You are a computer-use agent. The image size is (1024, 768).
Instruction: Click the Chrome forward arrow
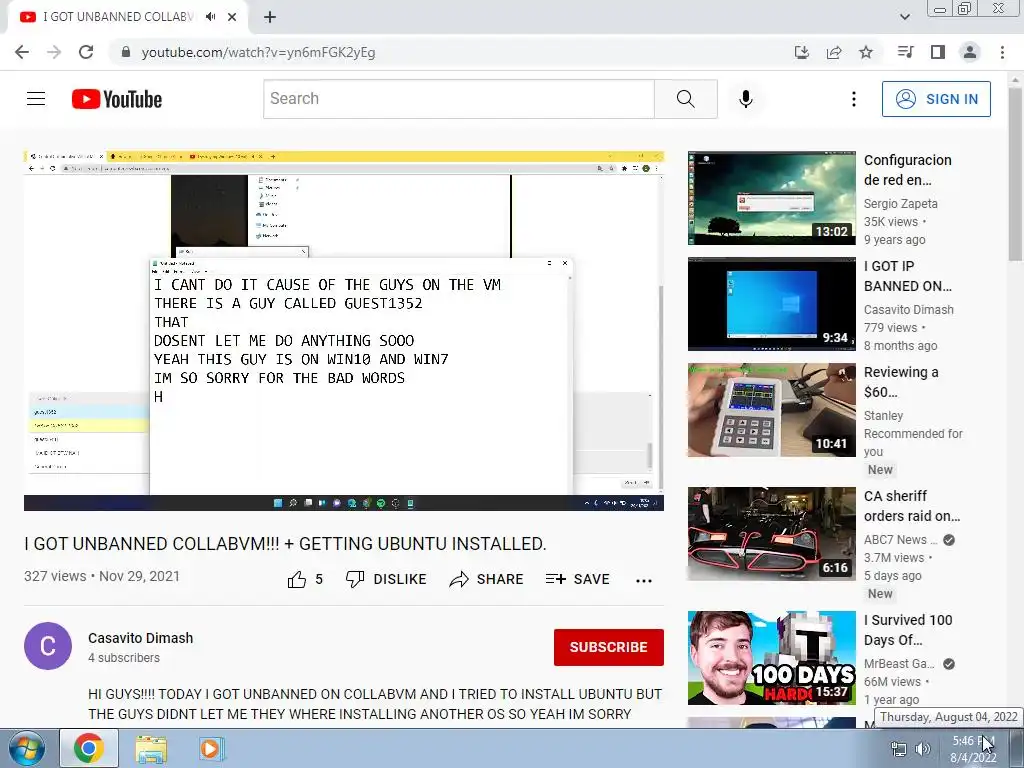pos(54,52)
